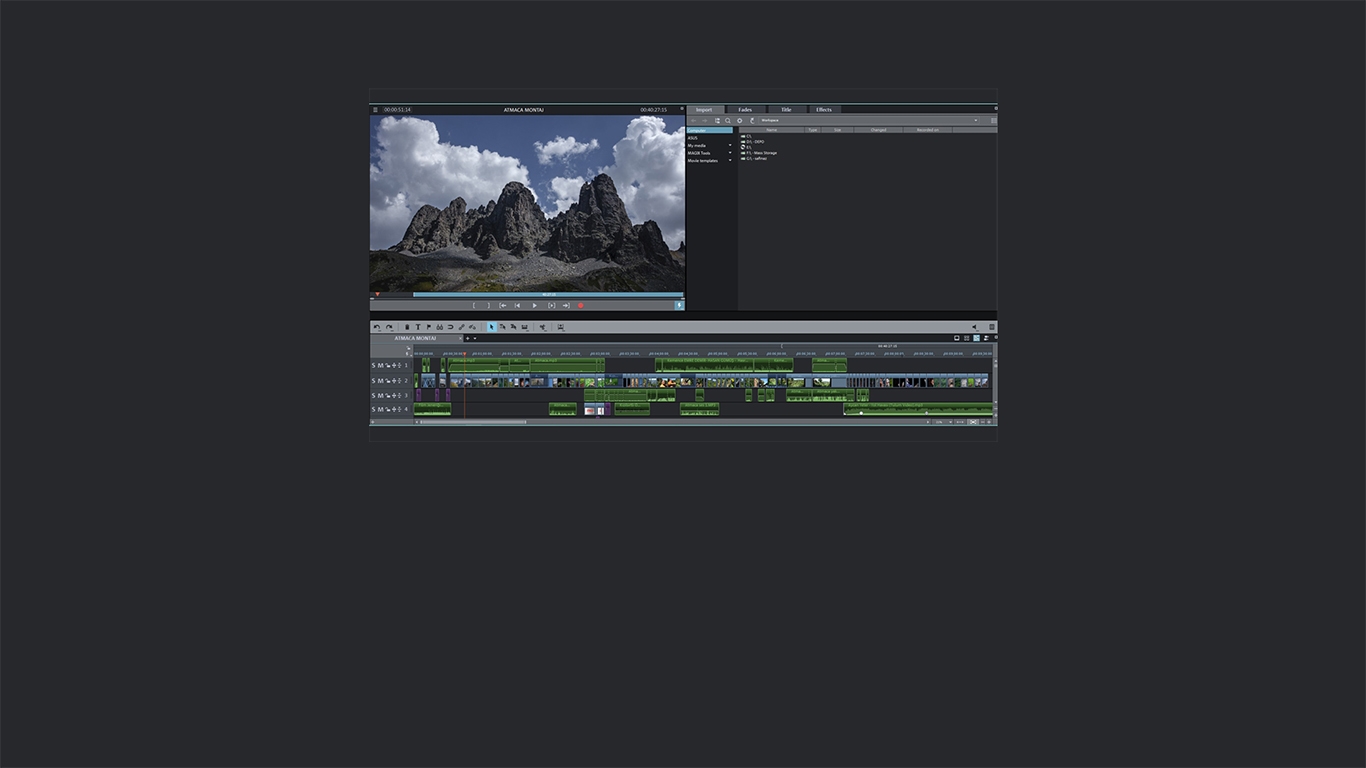Screen dimensions: 1366x768
Task: Click the Delete trash icon in the toolbar
Action: pos(407,327)
